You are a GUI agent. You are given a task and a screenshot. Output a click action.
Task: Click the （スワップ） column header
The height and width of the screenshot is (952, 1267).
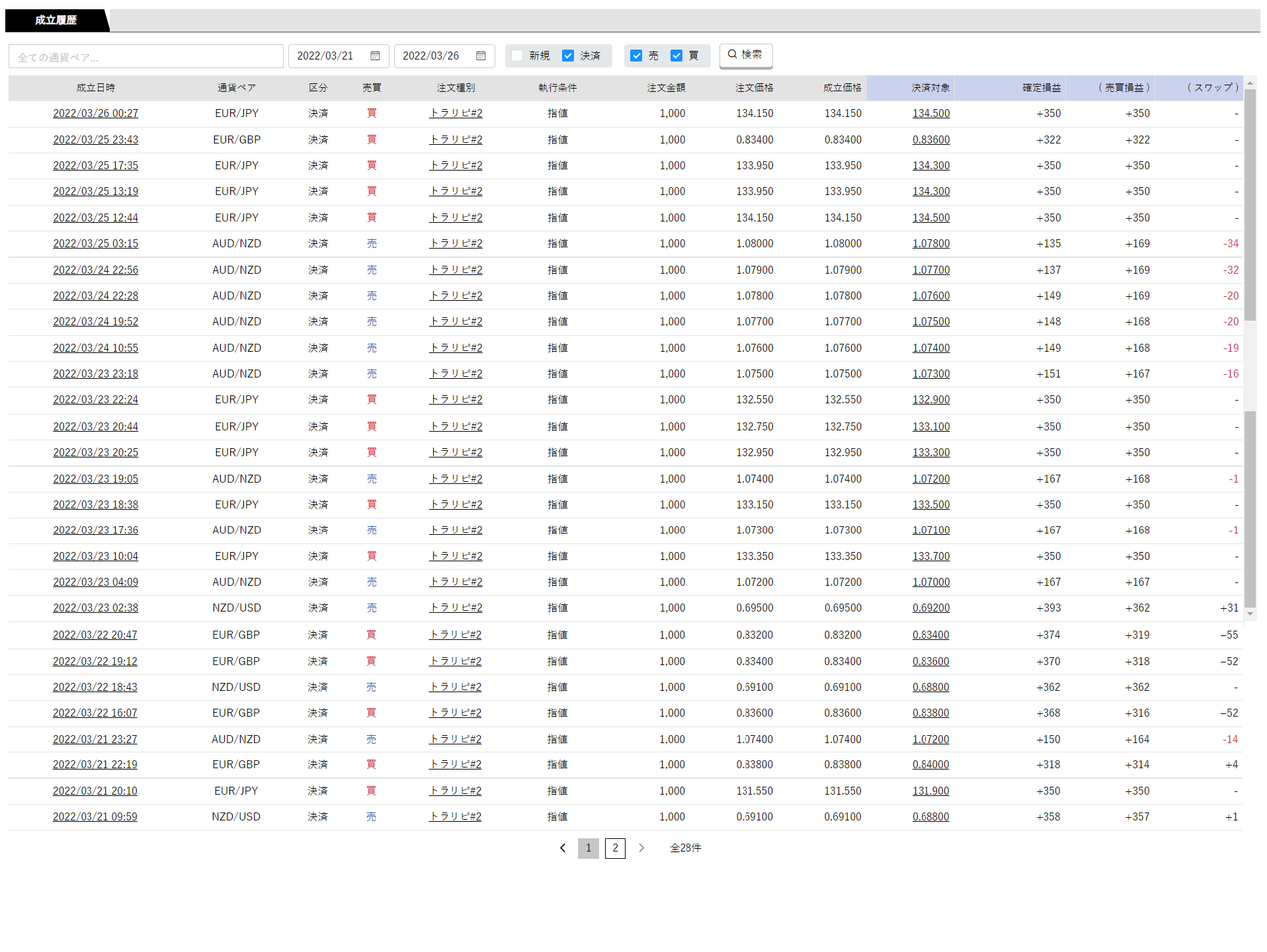(x=1213, y=88)
